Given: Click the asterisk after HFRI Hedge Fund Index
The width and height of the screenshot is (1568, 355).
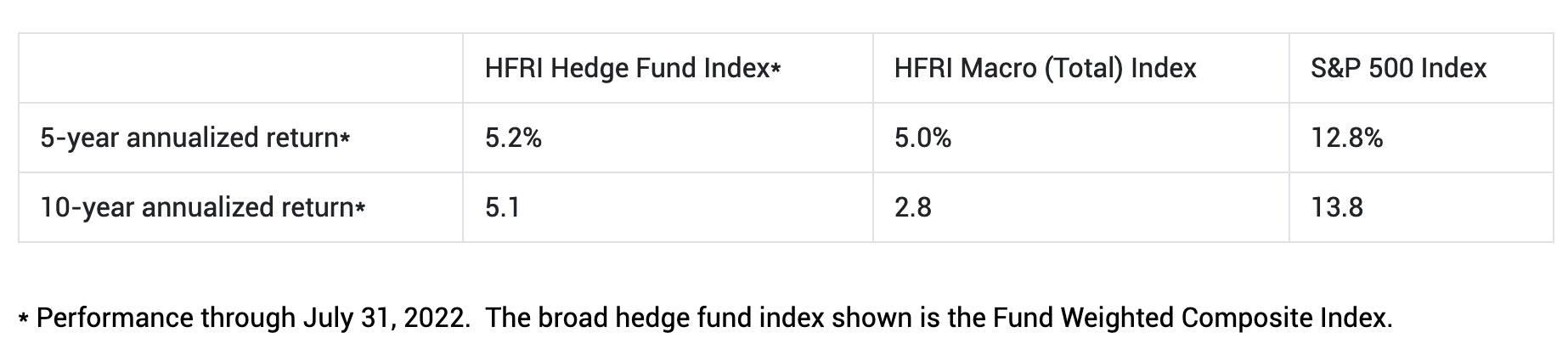Looking at the screenshot, I should pyautogui.click(x=775, y=70).
